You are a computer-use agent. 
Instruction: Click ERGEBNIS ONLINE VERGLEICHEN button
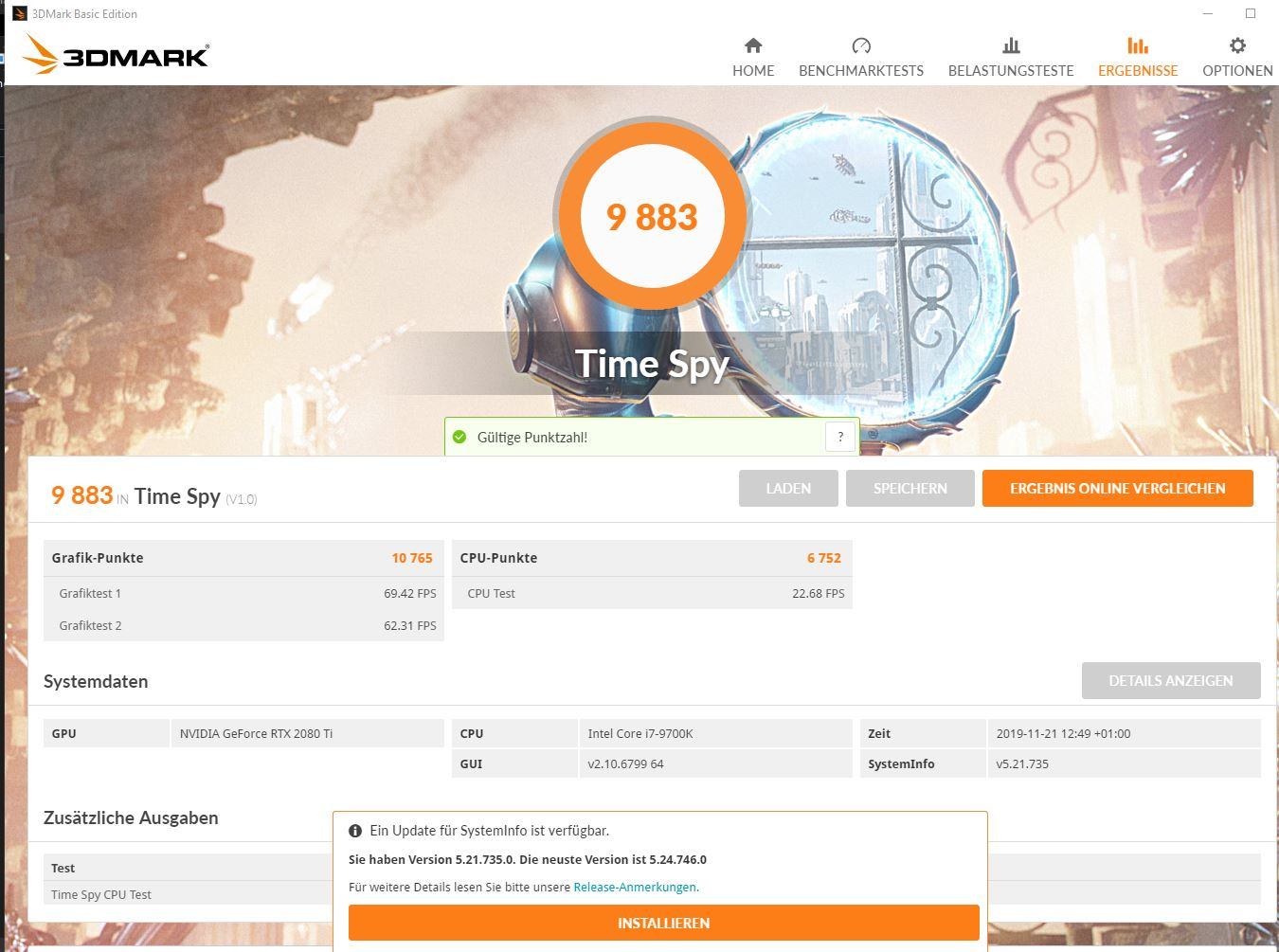point(1118,488)
